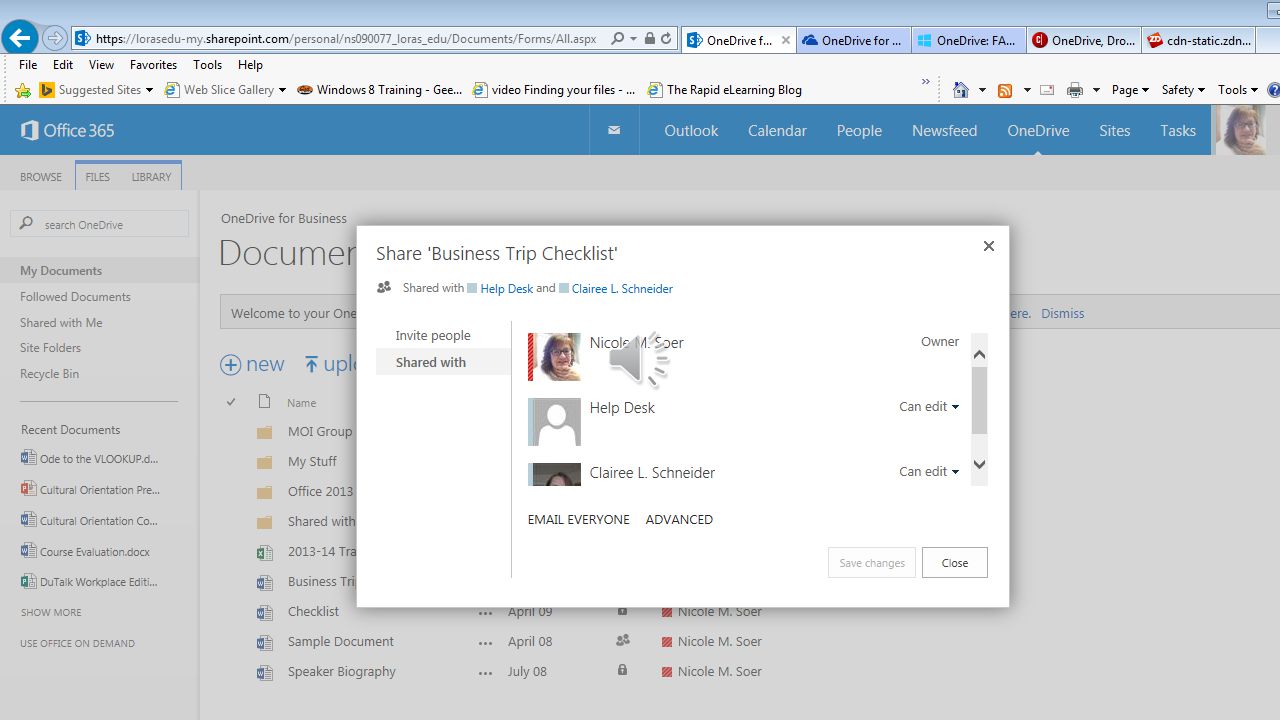Click the search magnifier in address bar
The width and height of the screenshot is (1280, 720).
tap(618, 39)
